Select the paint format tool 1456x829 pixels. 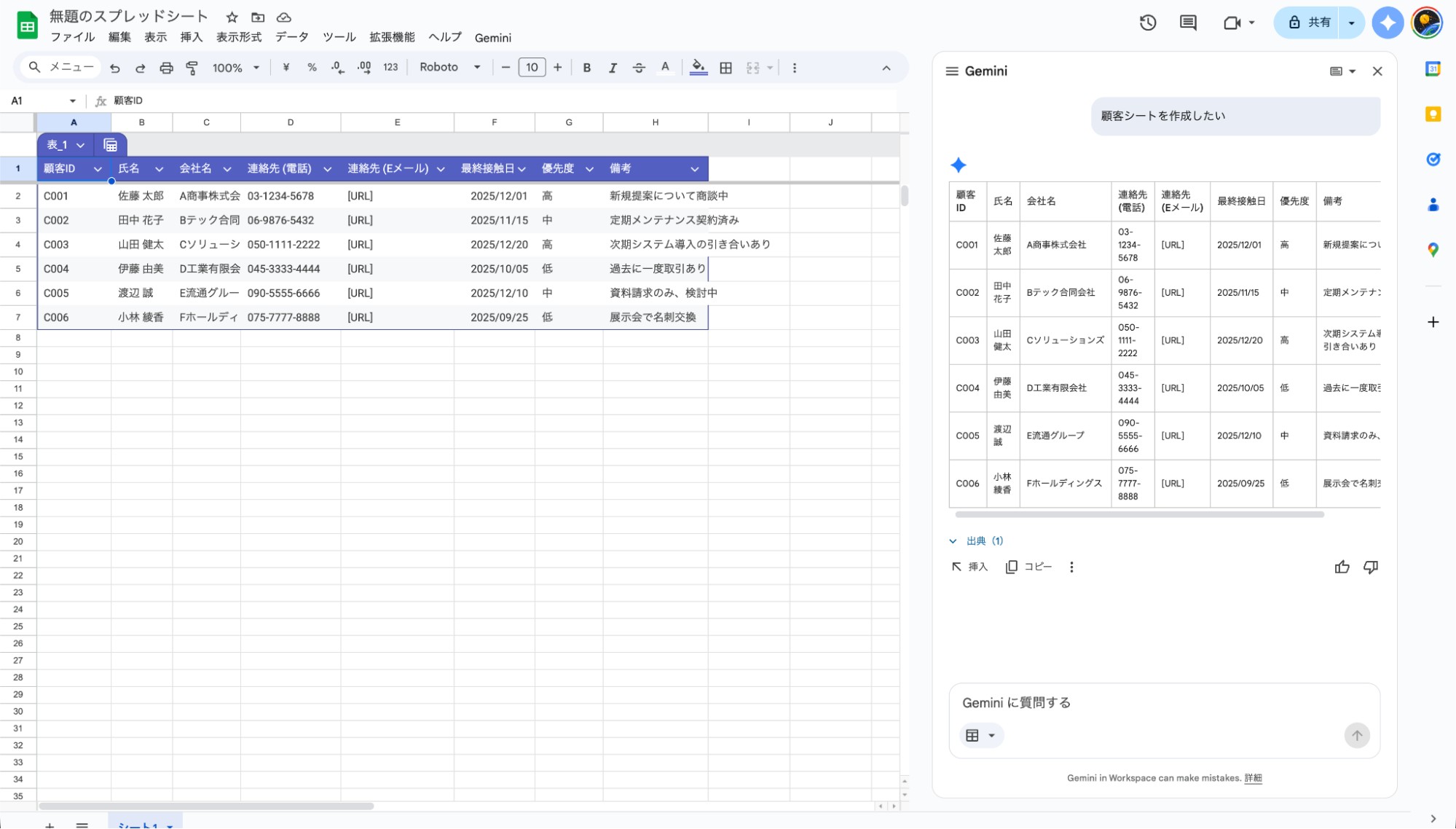coord(191,67)
